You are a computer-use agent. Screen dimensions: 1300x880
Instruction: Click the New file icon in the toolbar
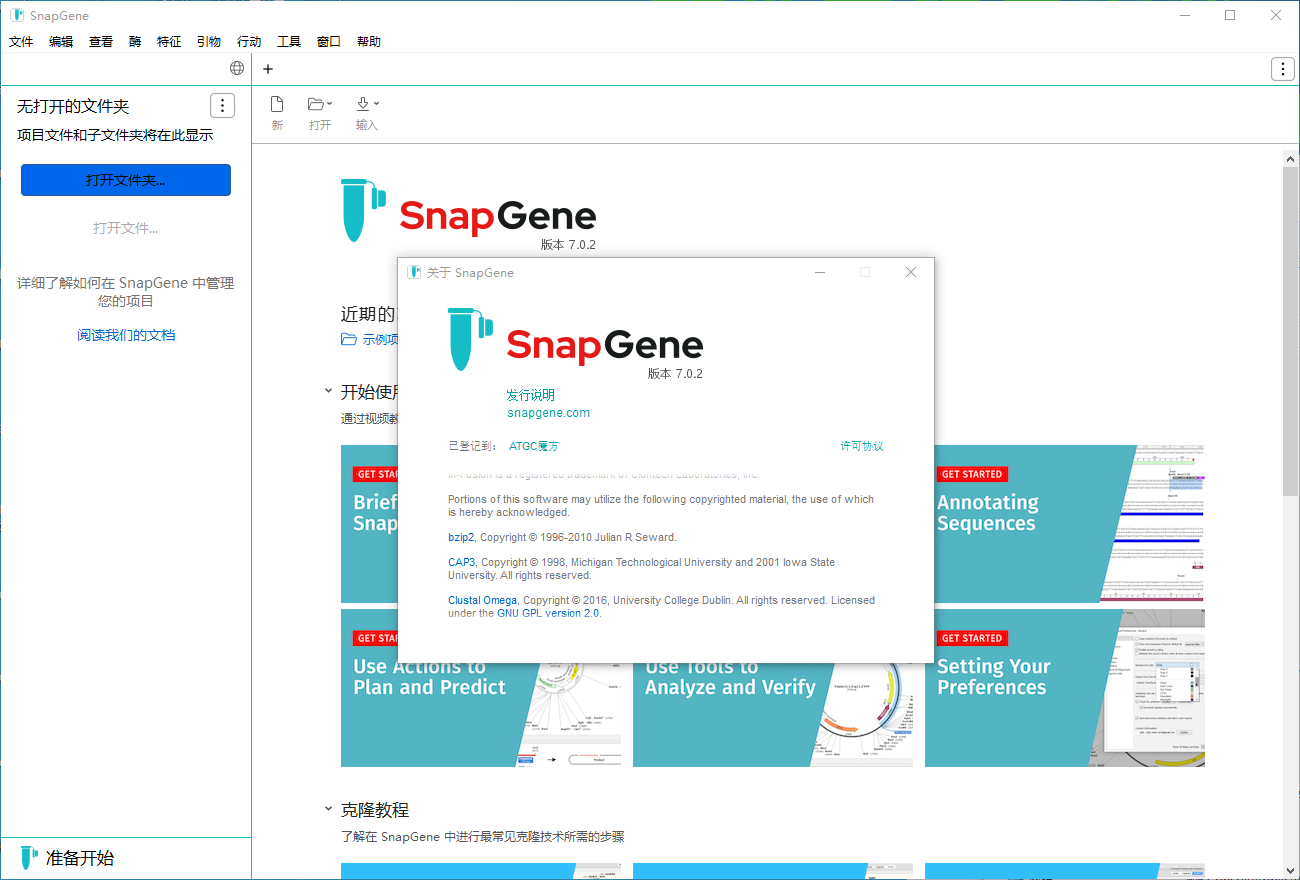[x=277, y=104]
